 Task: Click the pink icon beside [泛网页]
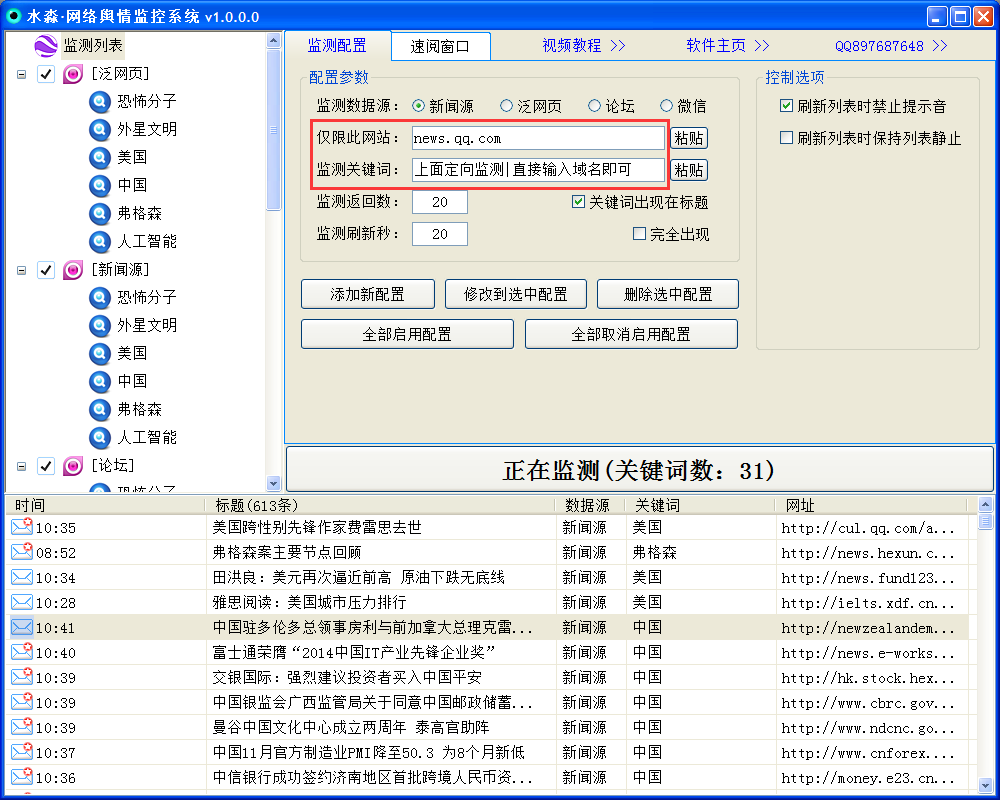(73, 74)
